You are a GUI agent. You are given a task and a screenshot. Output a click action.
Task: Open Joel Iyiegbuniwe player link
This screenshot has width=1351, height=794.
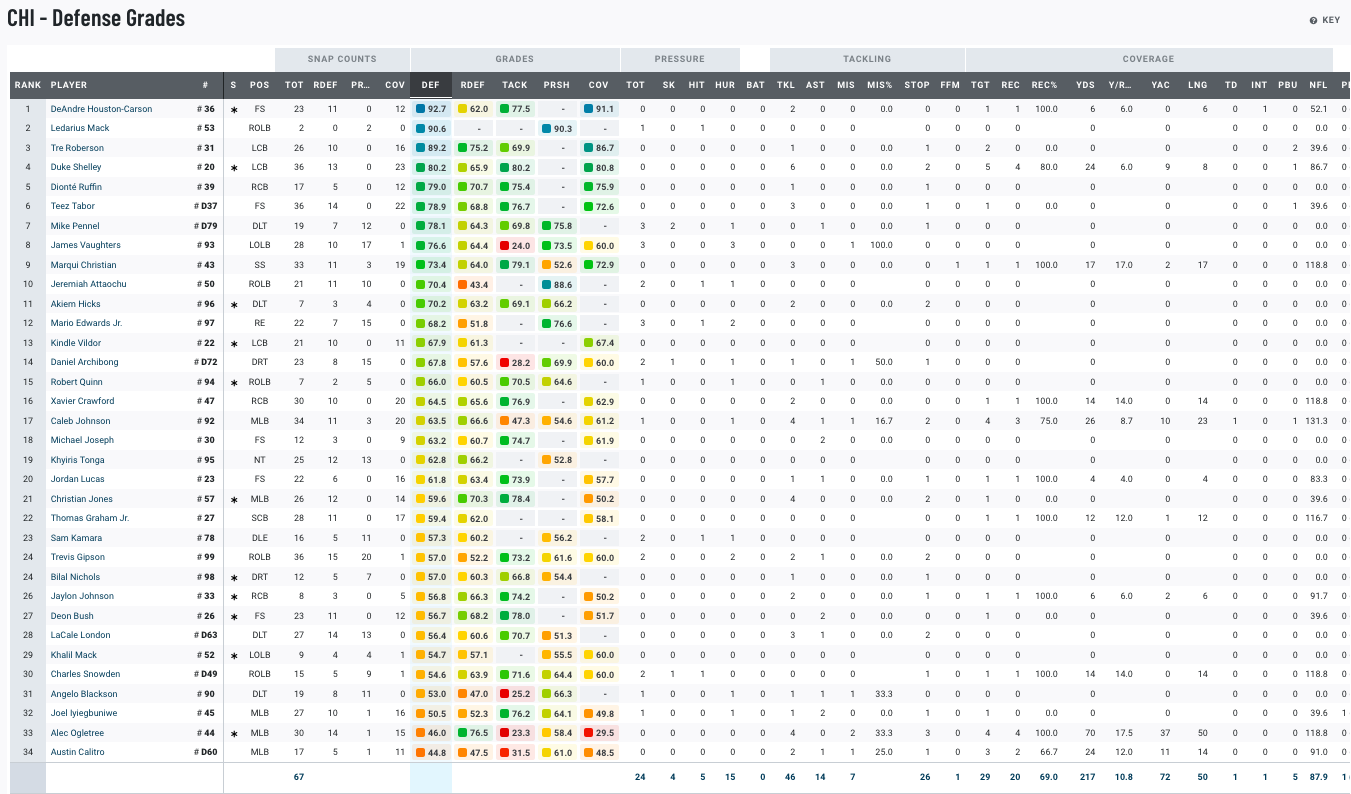click(84, 713)
